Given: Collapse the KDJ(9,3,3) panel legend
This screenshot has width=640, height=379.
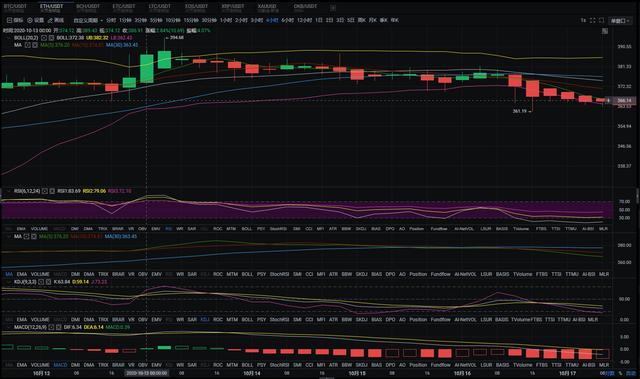Looking at the screenshot, I should 9,282.
